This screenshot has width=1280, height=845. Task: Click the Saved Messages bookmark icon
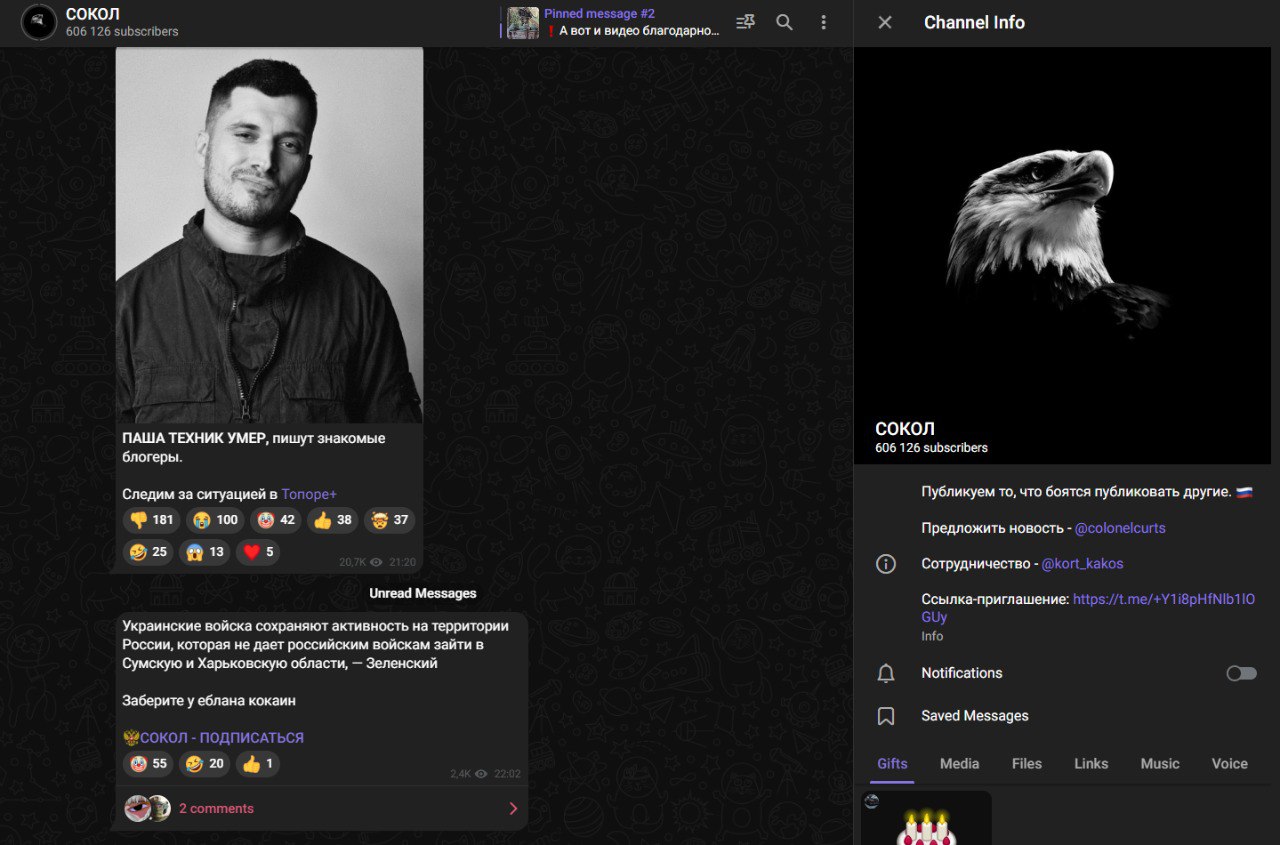886,716
